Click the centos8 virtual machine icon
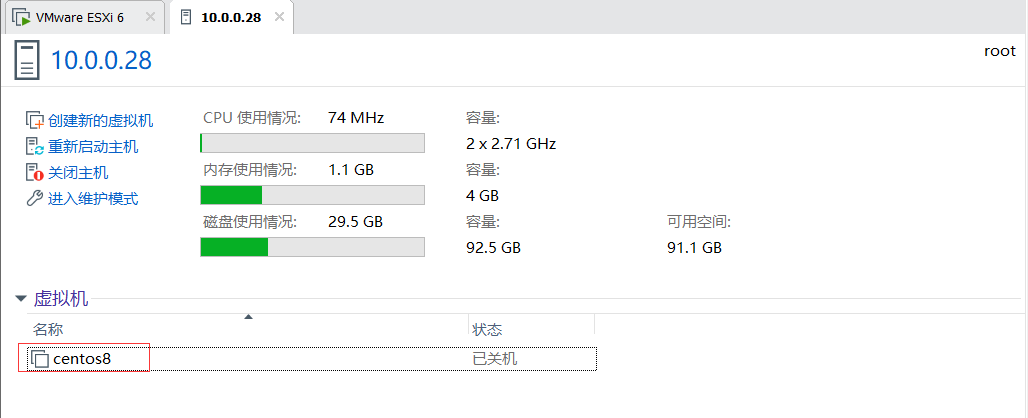 (x=39, y=358)
